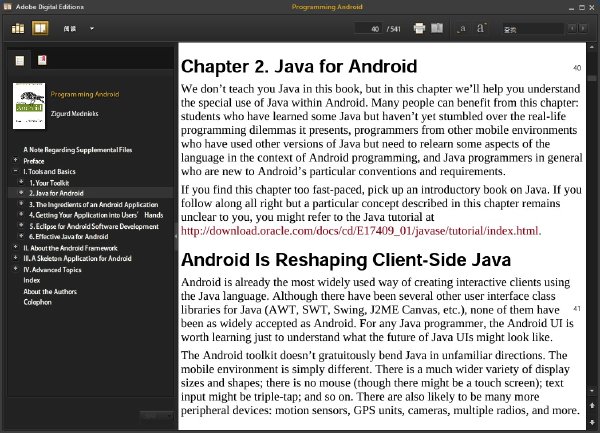Collapse the side panel via divider arrow
The height and width of the screenshot is (433, 600).
(x=176, y=236)
